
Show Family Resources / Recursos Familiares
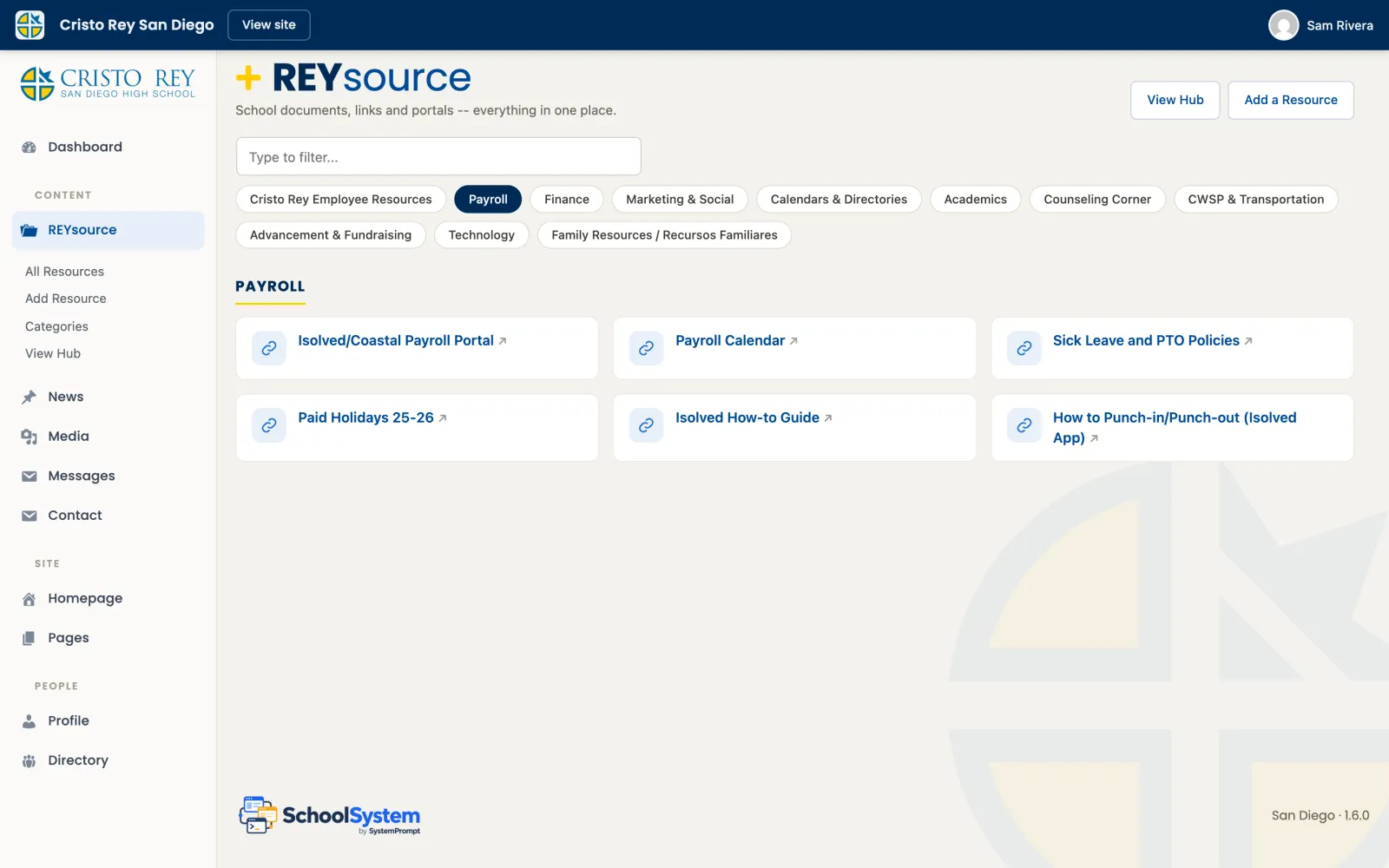pyautogui.click(x=664, y=235)
